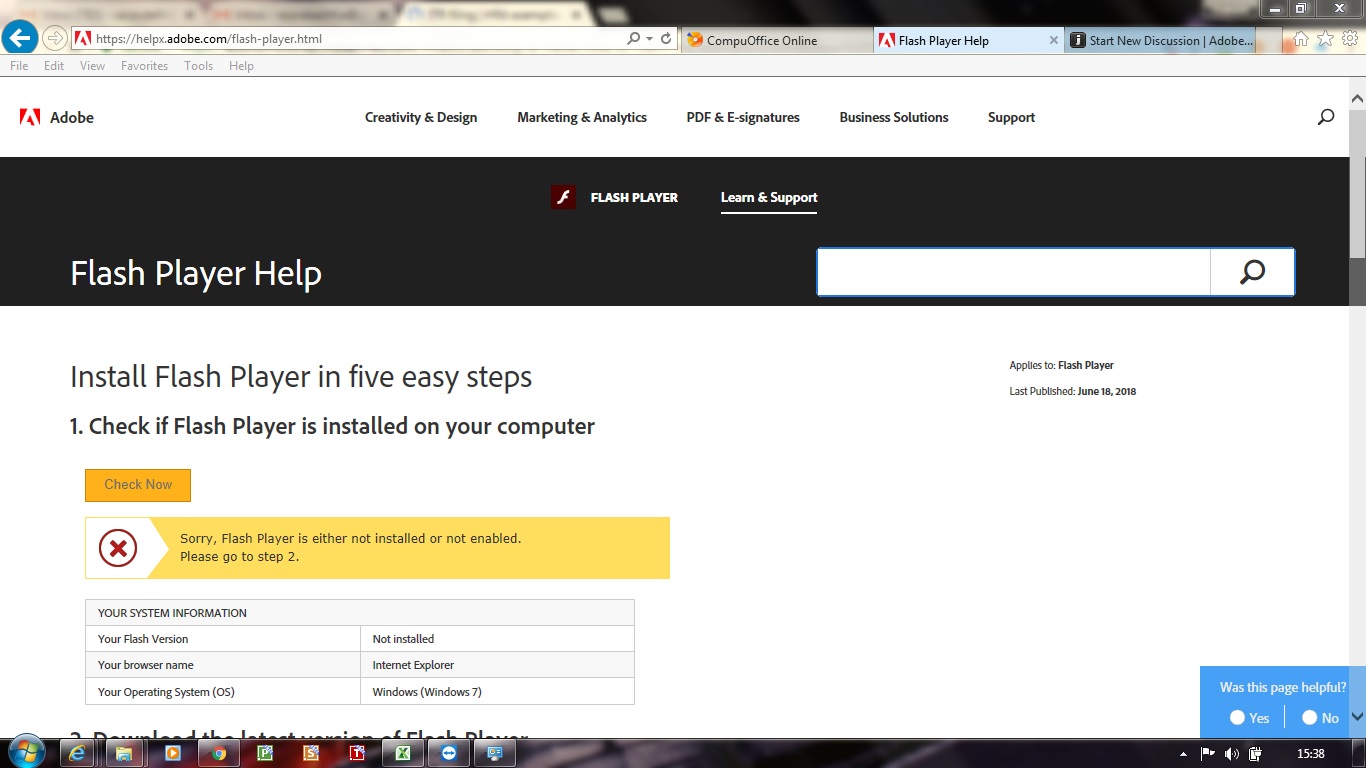Click the 'Not installed' table cell
Image resolution: width=1366 pixels, height=768 pixels.
pyautogui.click(x=497, y=639)
